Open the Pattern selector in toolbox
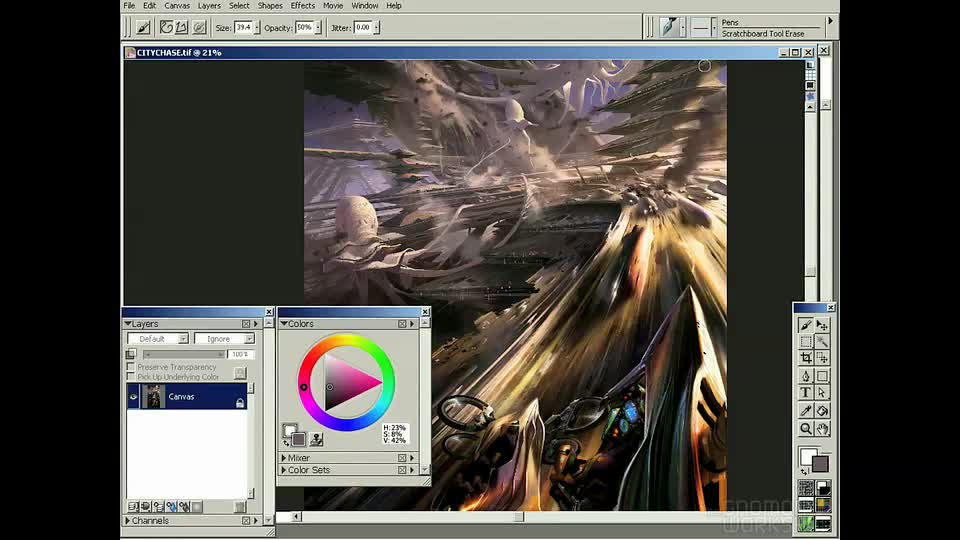 tap(806, 505)
